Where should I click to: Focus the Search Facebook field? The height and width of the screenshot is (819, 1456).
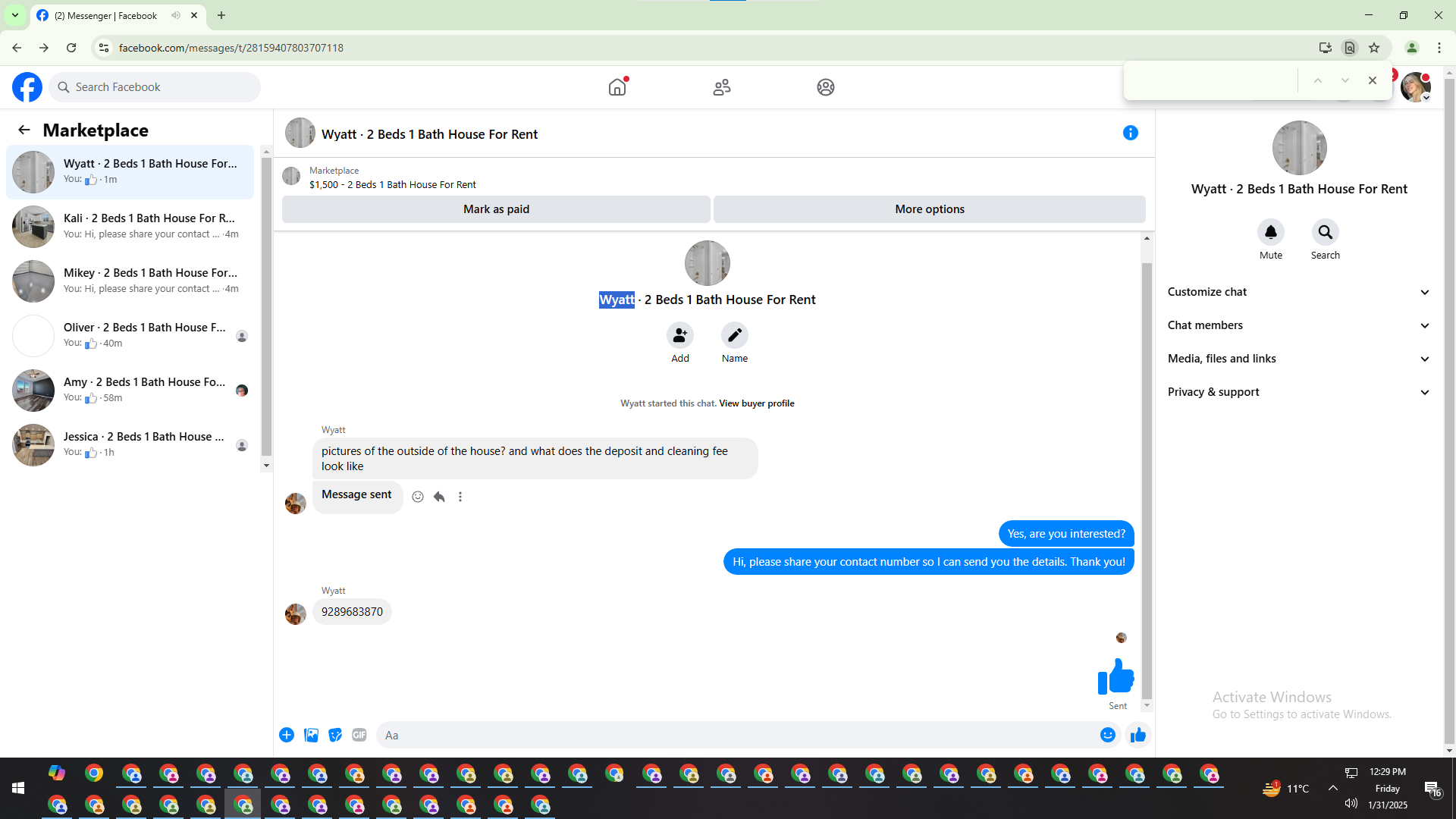click(x=155, y=87)
